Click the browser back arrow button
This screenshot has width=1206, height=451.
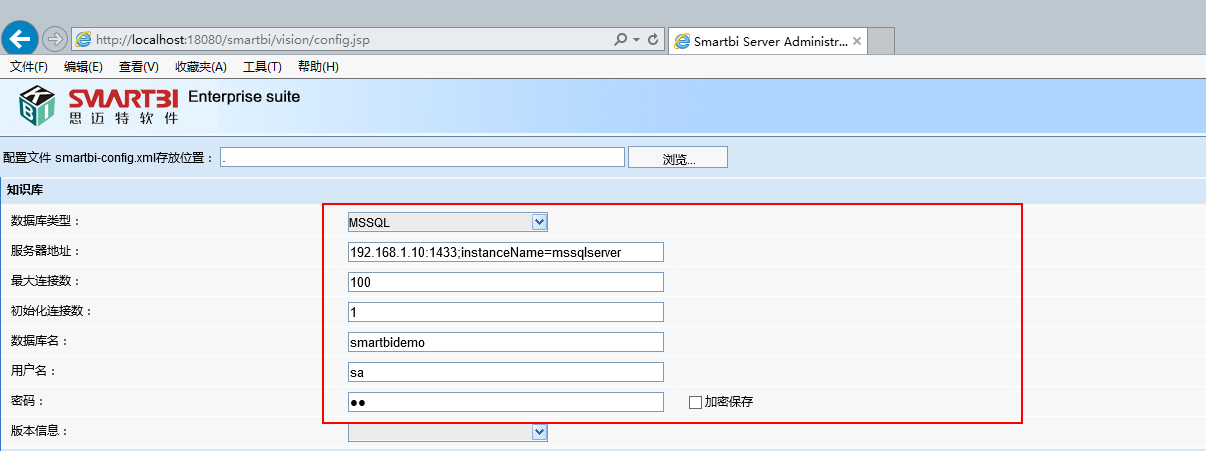coord(21,39)
